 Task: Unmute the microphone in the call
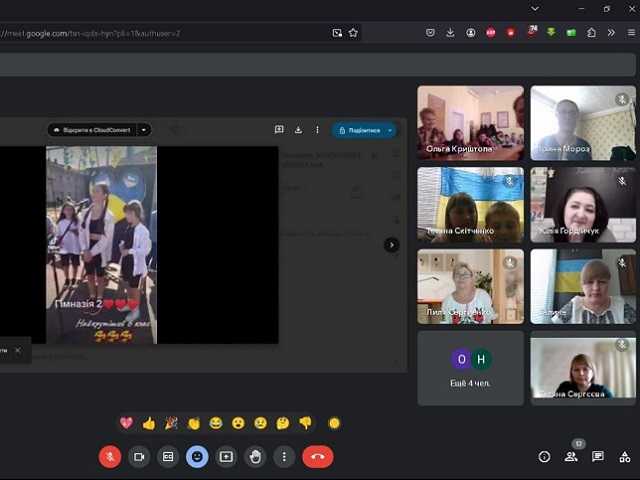110,456
